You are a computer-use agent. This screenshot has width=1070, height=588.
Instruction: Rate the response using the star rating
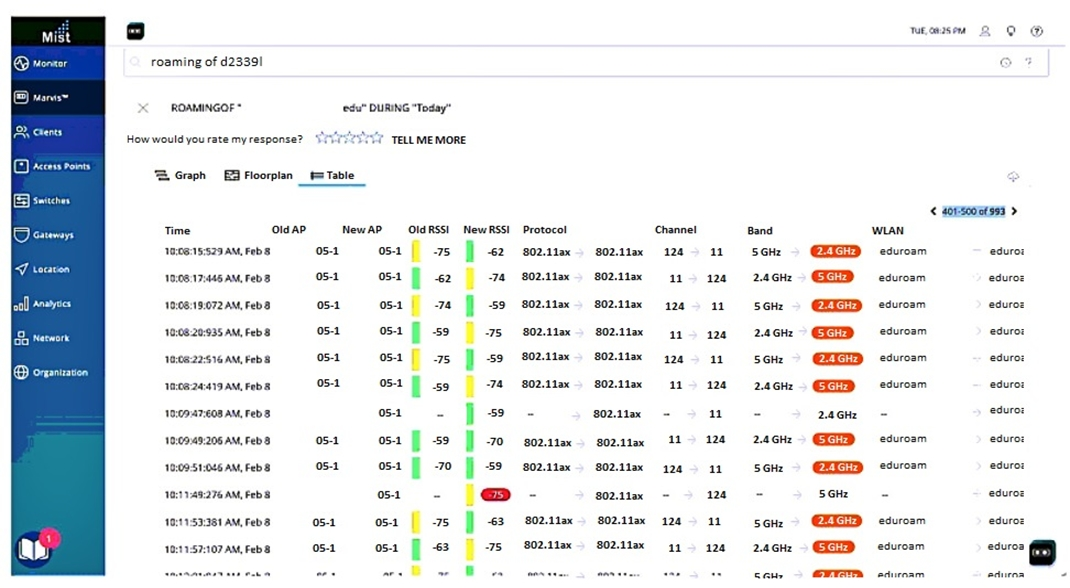point(349,139)
